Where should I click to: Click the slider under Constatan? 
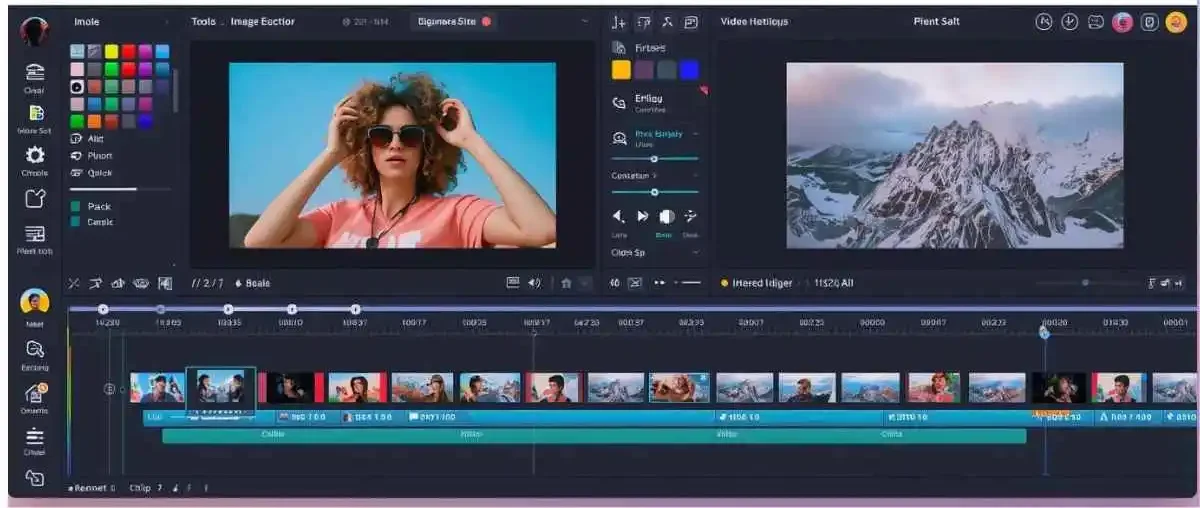[655, 192]
